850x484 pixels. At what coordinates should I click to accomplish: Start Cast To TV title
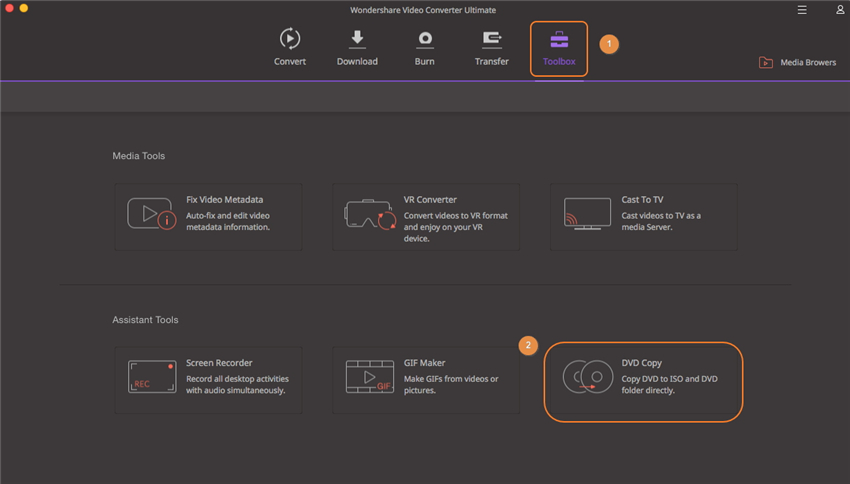point(642,199)
